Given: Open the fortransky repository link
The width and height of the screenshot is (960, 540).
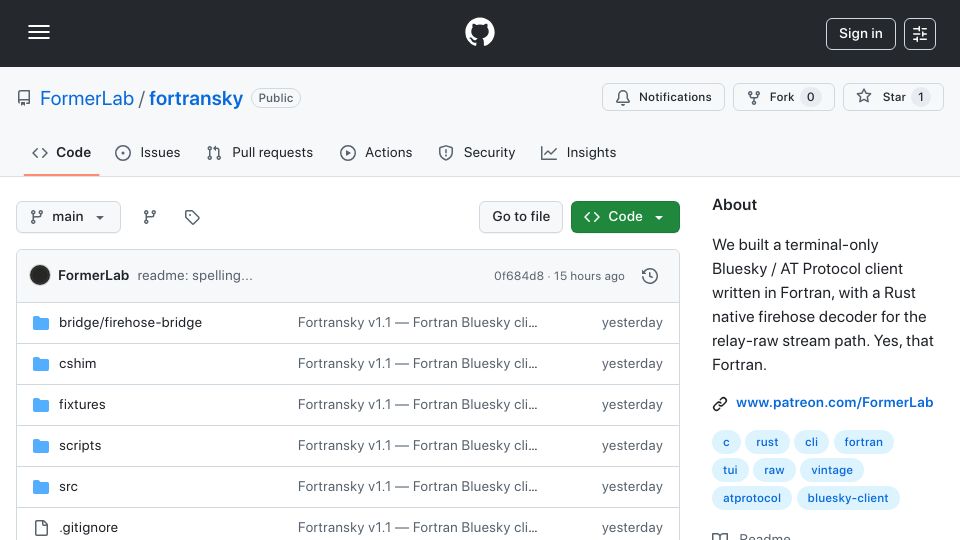Looking at the screenshot, I should pos(196,98).
